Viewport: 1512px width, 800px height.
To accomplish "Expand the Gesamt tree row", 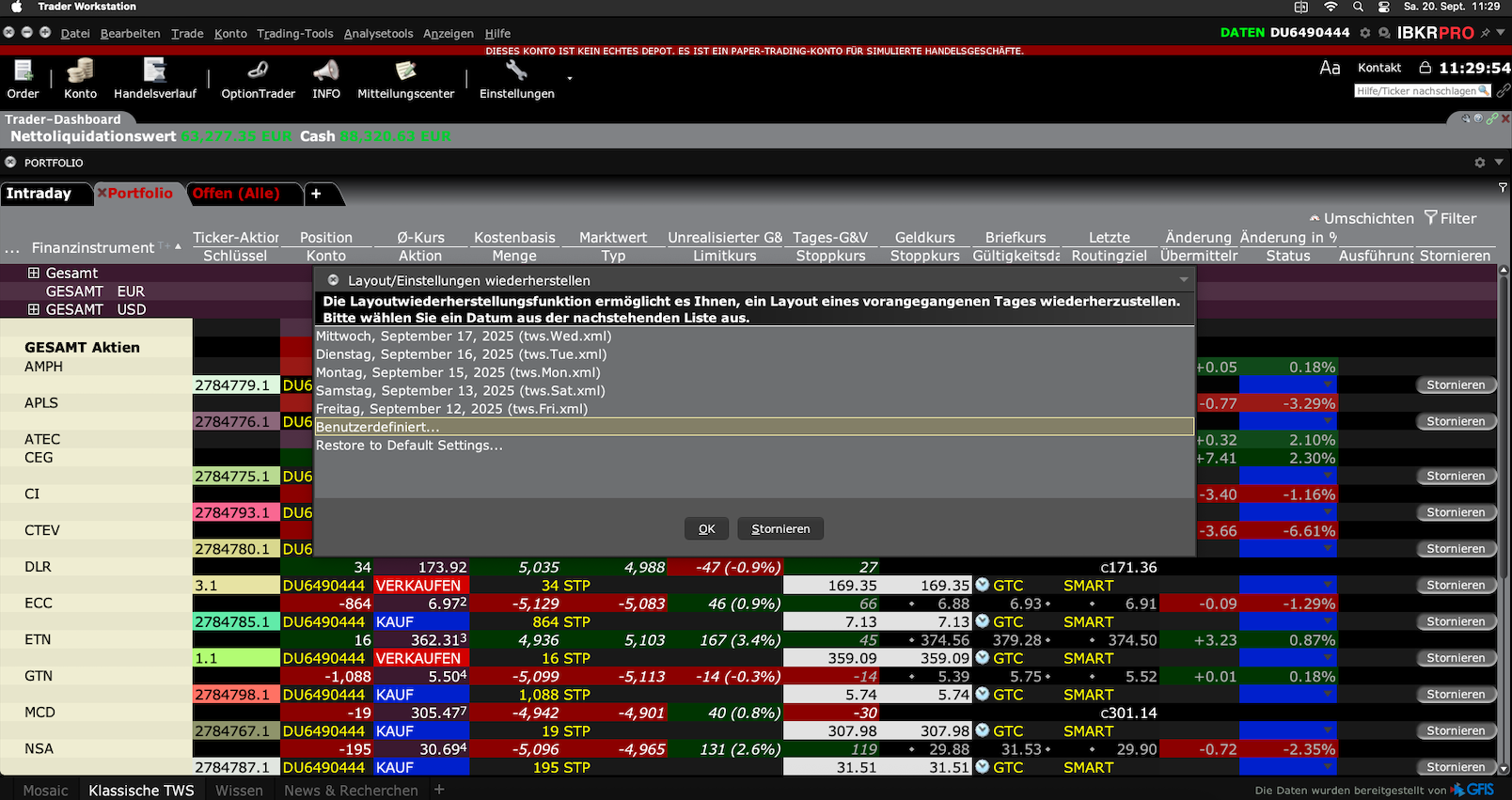I will tap(34, 274).
